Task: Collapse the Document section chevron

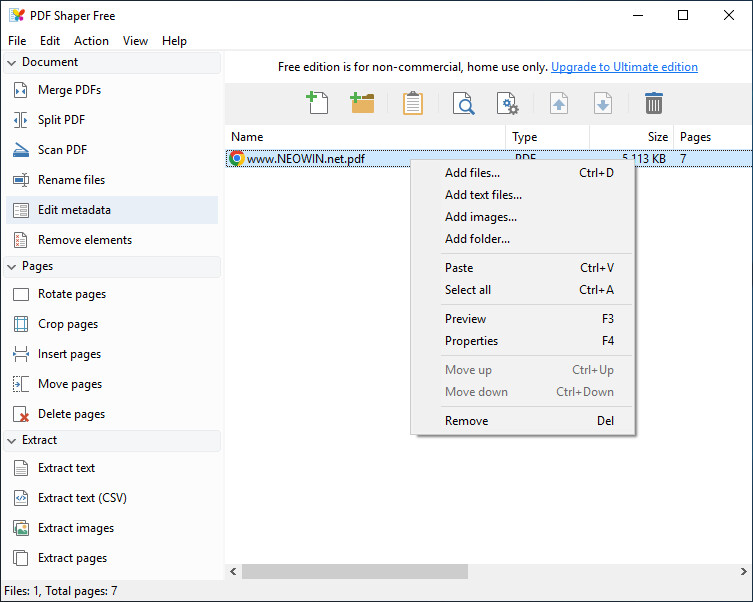Action: 12,63
